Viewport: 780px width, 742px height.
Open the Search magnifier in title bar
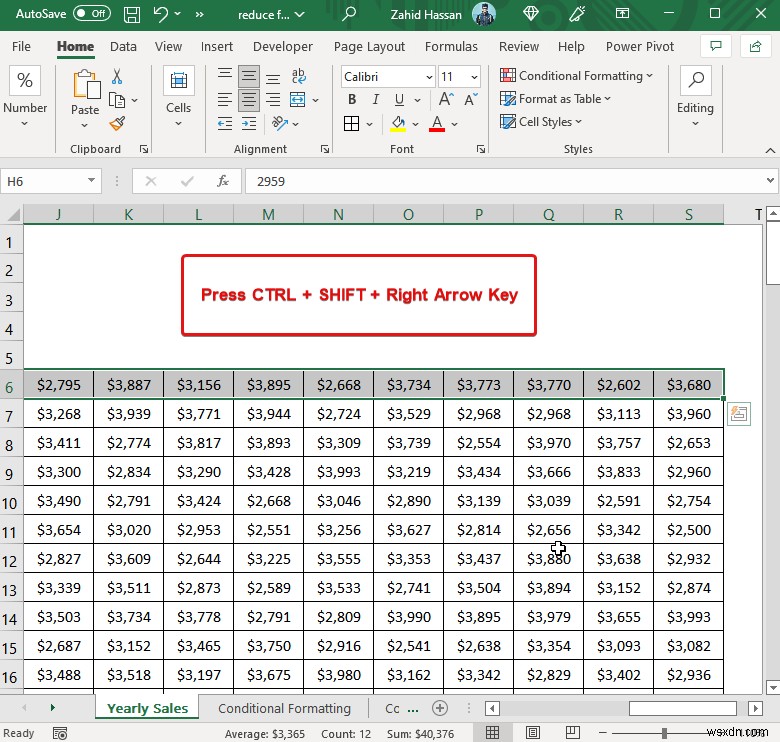point(350,13)
